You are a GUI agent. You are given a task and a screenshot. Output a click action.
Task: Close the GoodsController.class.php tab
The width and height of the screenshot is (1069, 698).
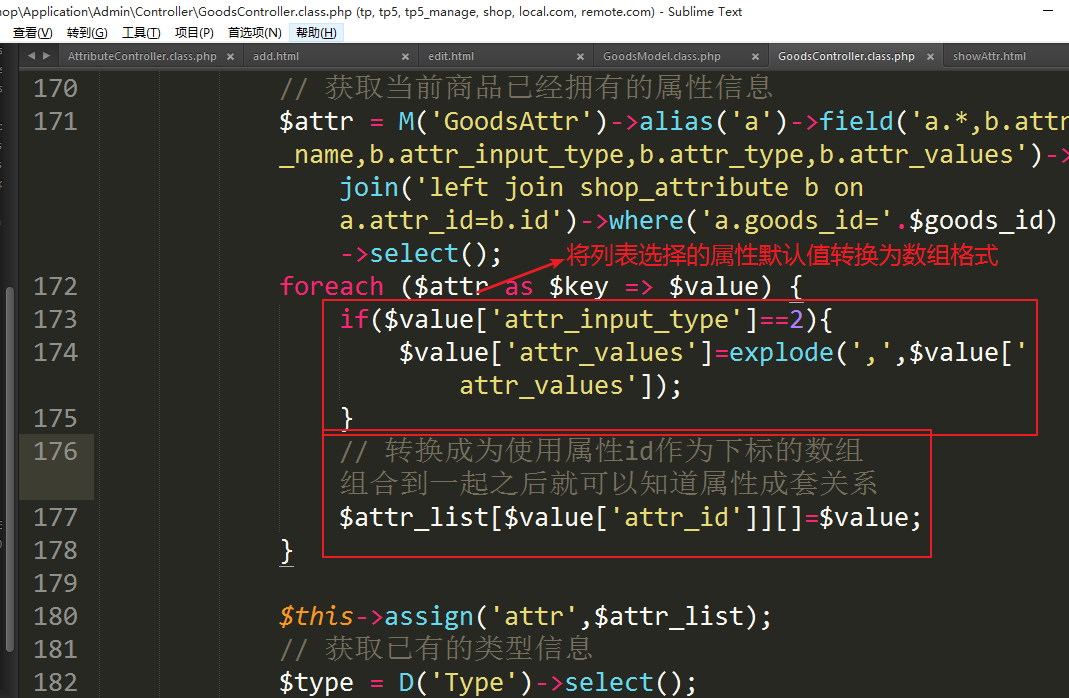[x=929, y=57]
